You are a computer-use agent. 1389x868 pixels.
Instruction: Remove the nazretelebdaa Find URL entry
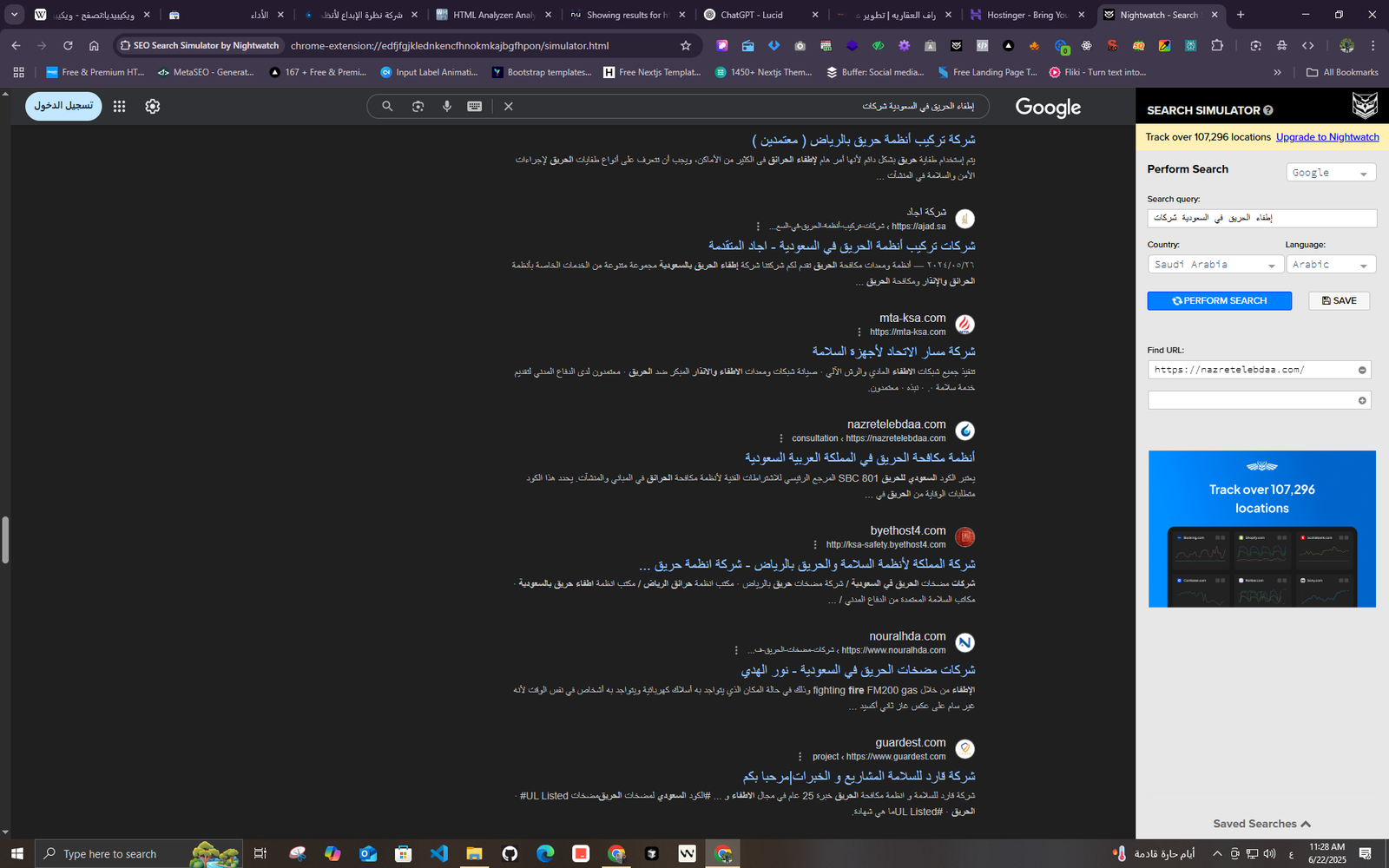[x=1362, y=370]
